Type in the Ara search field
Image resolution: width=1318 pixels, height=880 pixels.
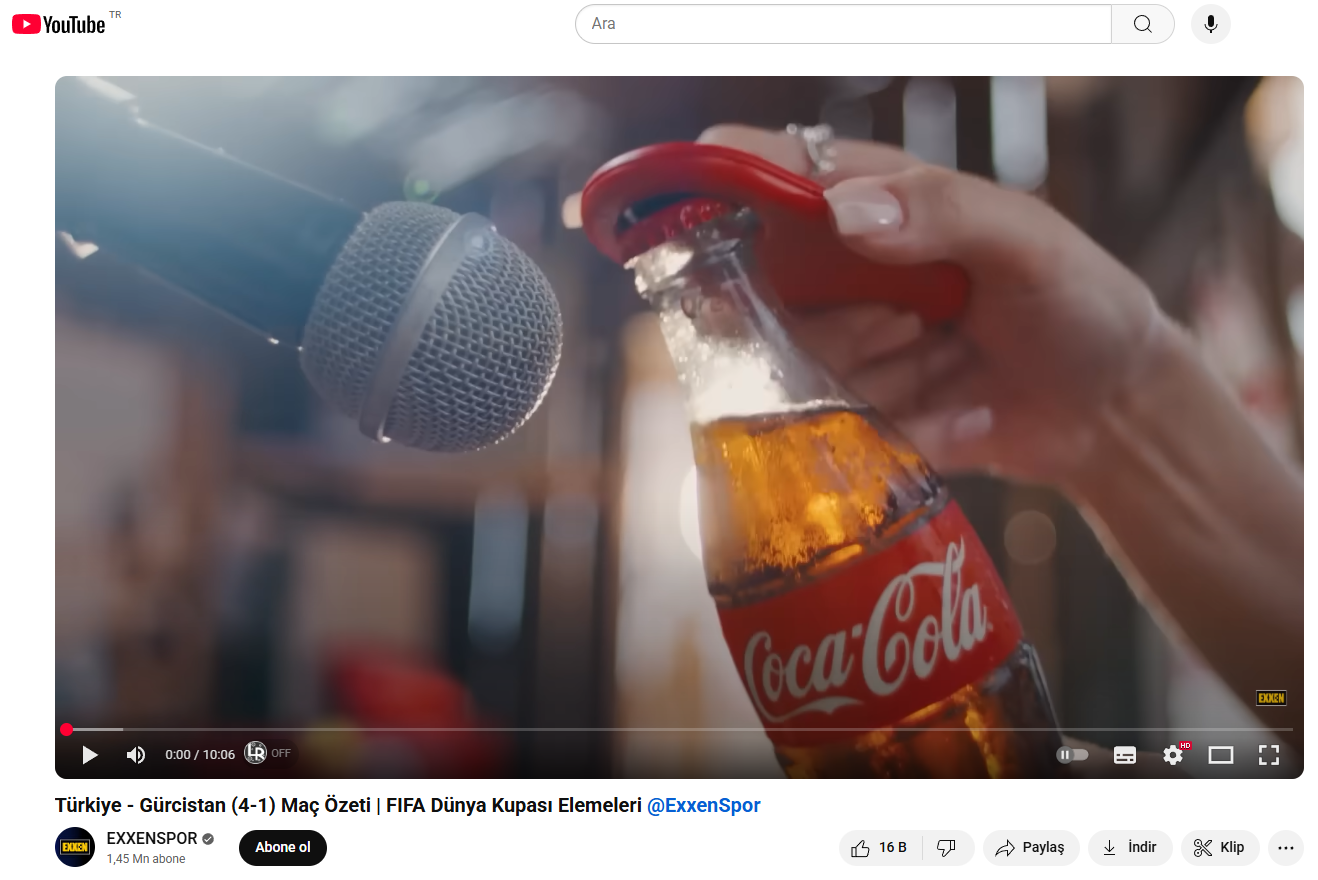(842, 24)
